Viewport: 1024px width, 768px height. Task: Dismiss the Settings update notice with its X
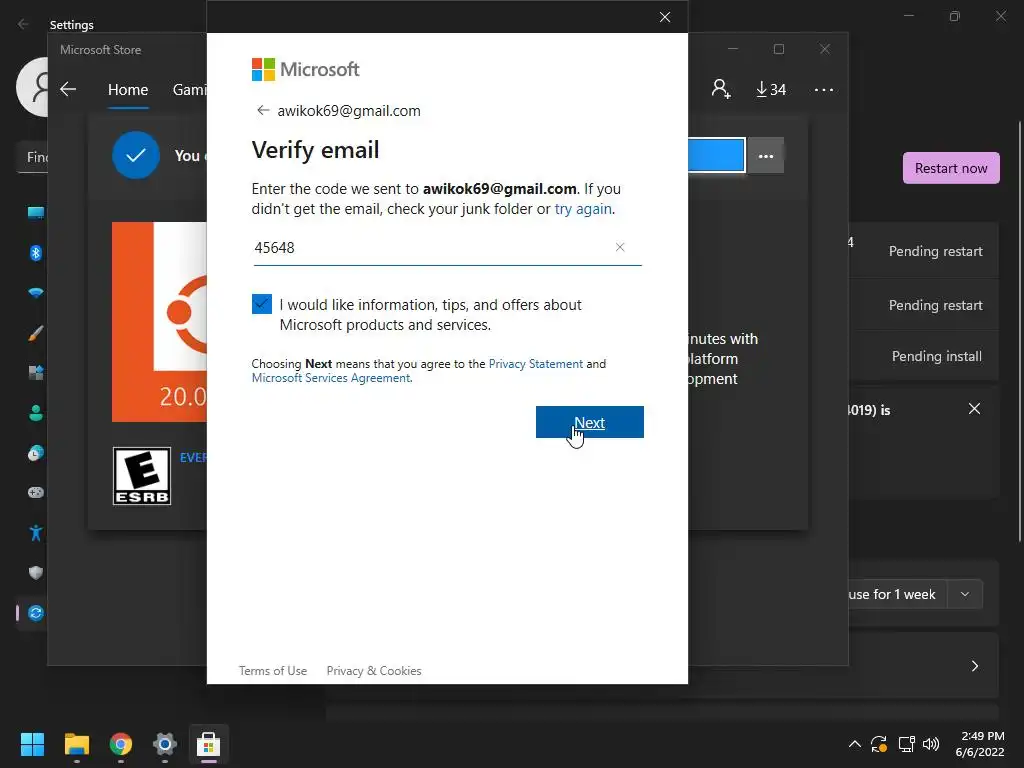tap(974, 409)
